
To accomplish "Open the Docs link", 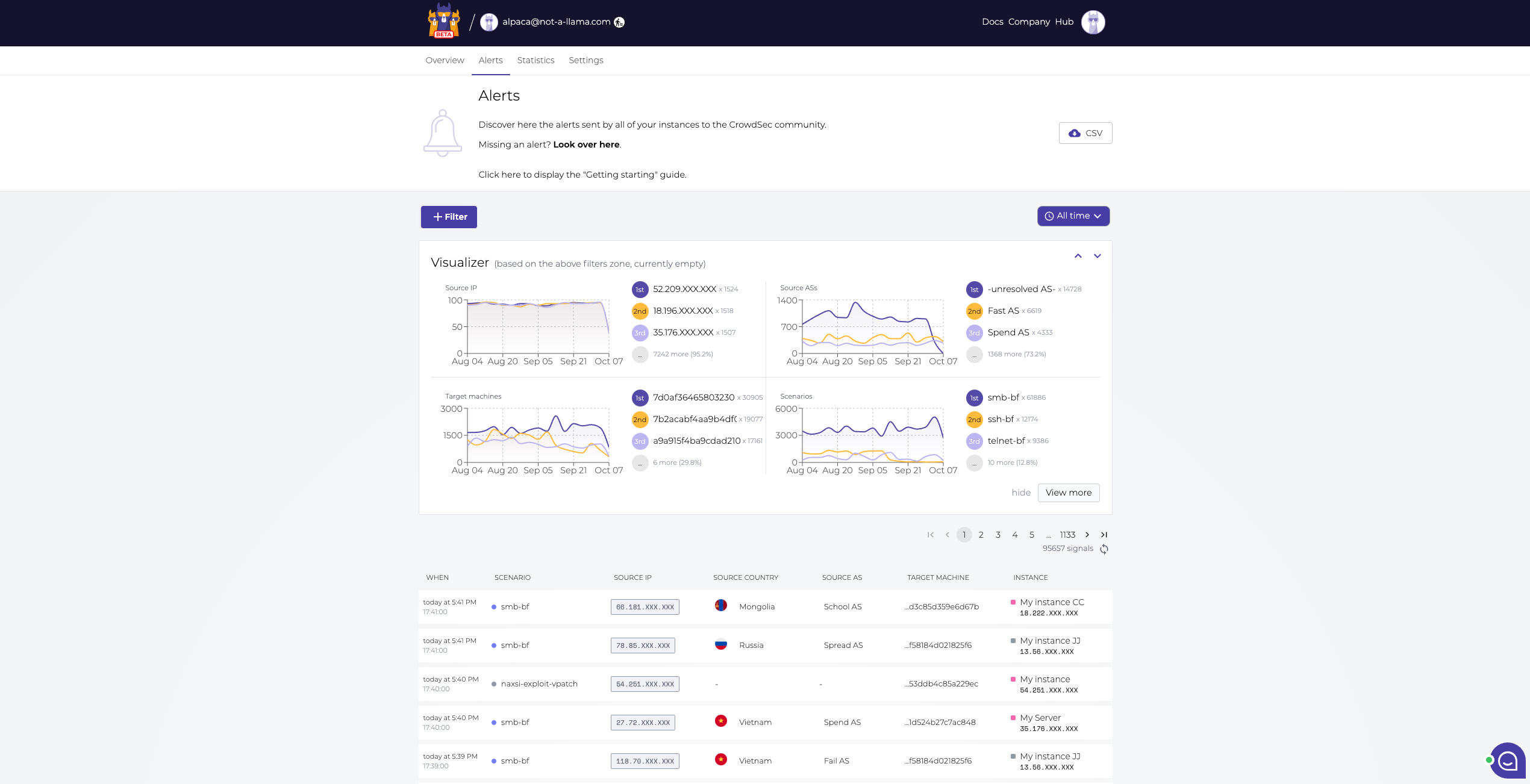I will [992, 22].
